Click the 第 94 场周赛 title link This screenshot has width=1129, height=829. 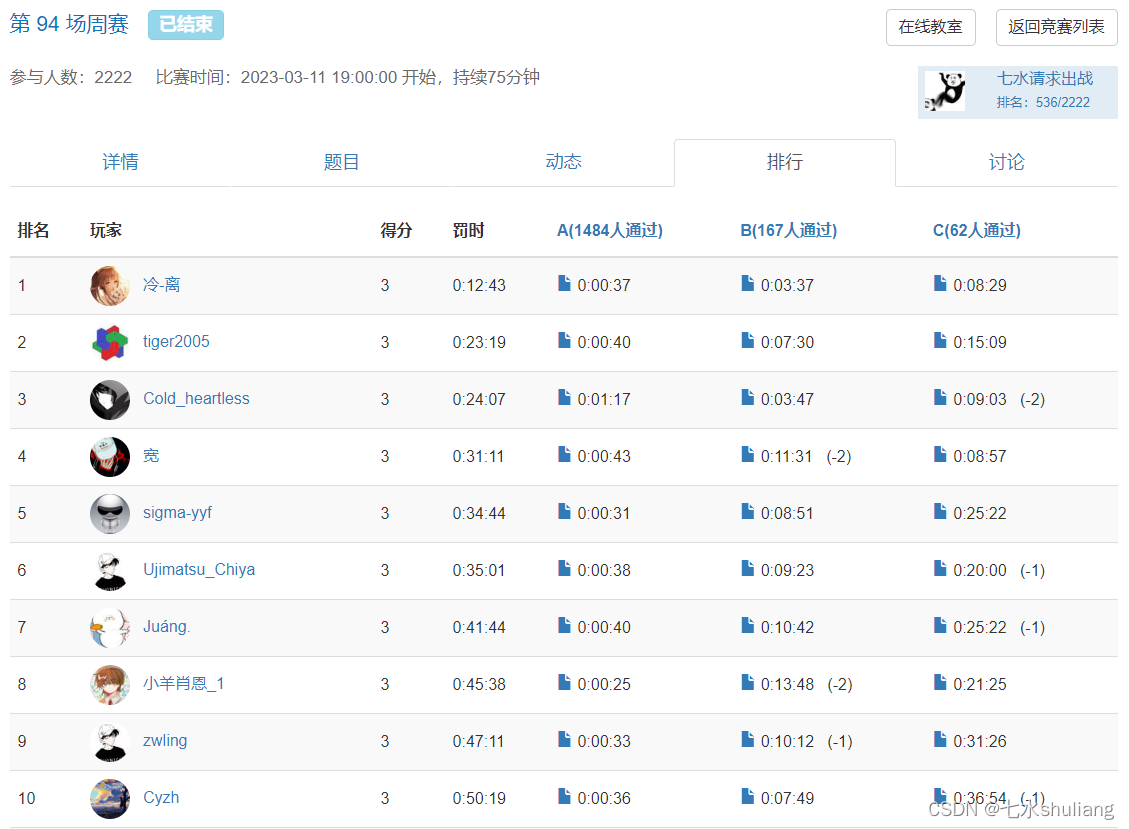click(x=69, y=24)
